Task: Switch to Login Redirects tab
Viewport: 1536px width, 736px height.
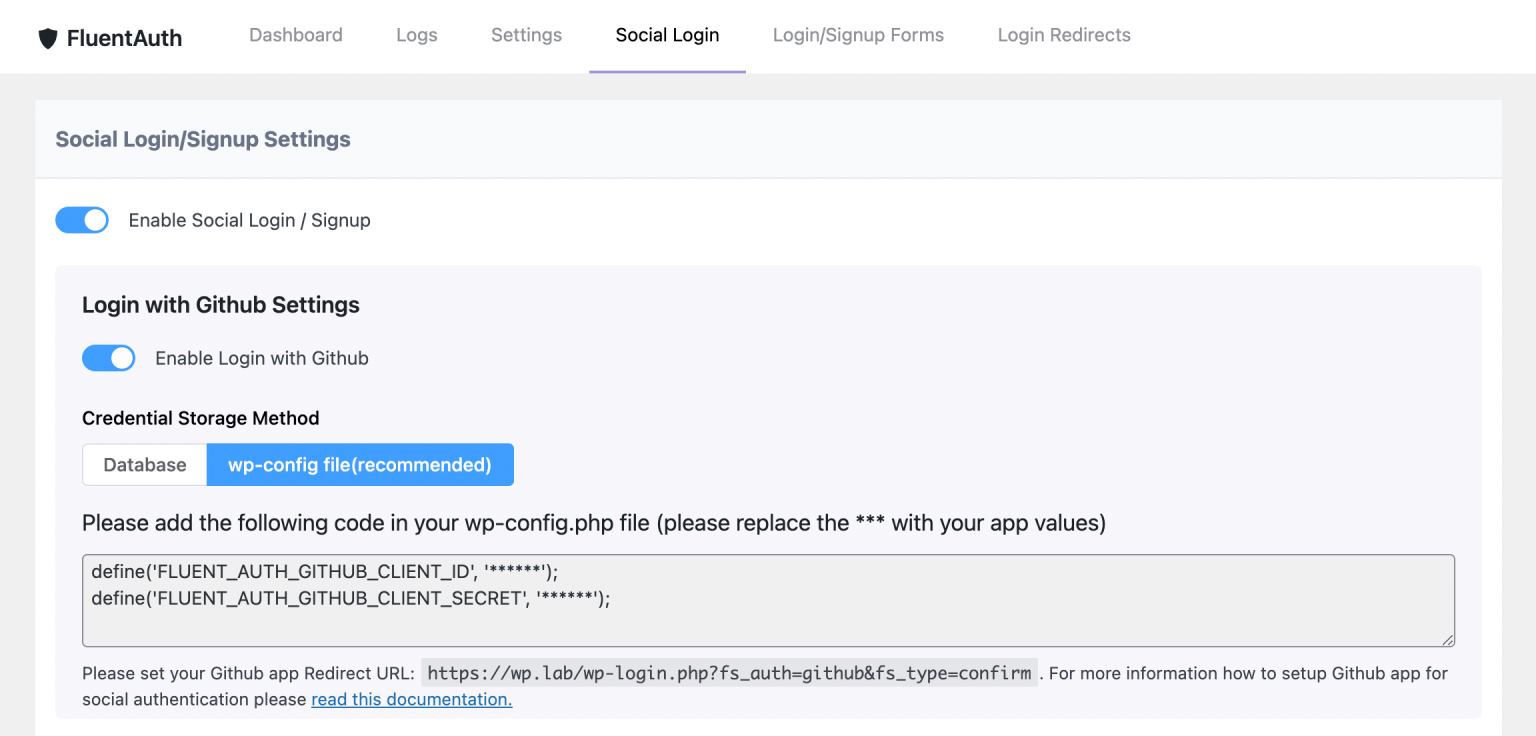Action: 1063,35
